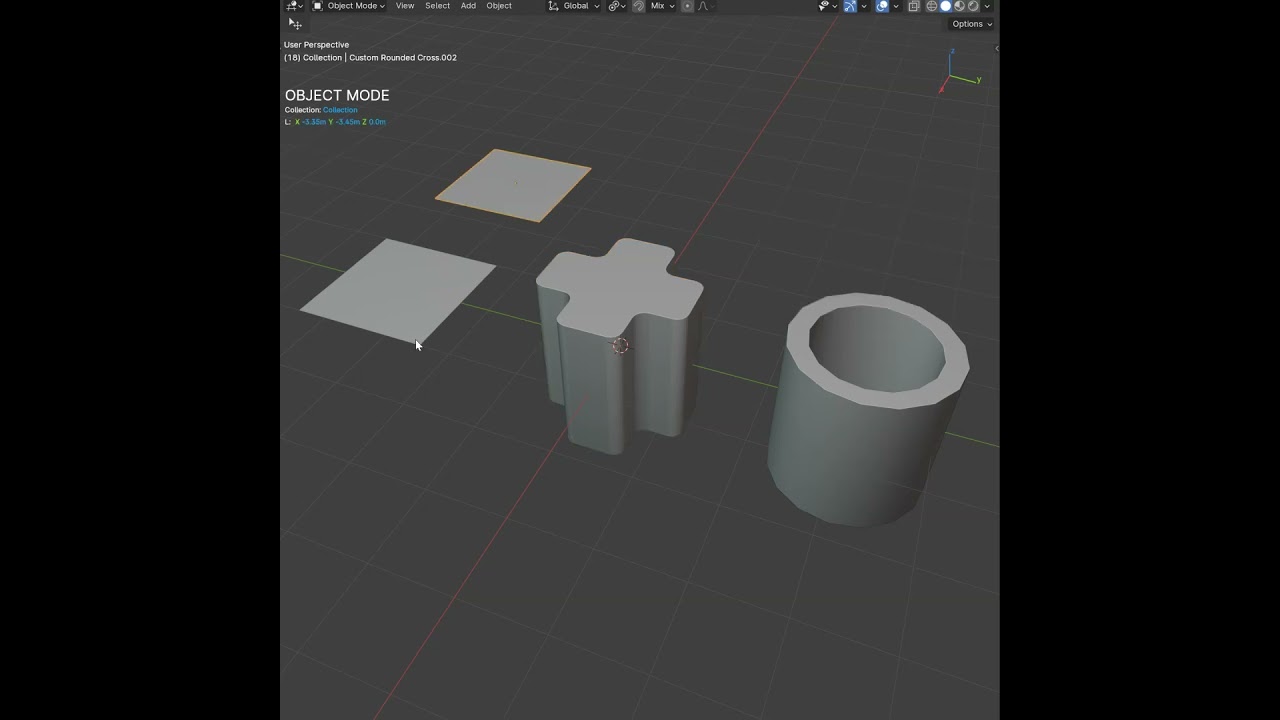
Task: Switch to wireframe shading
Action: pyautogui.click(x=932, y=6)
